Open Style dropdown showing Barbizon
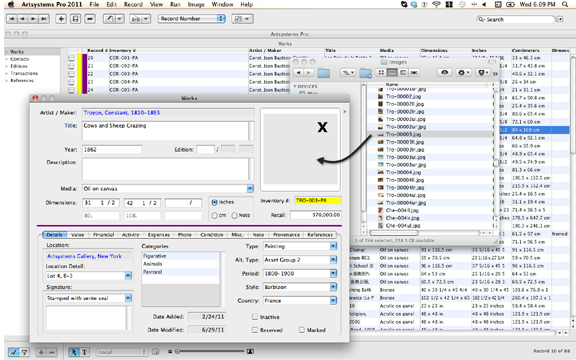Image resolution: width=576 pixels, height=360 pixels. [x=333, y=287]
